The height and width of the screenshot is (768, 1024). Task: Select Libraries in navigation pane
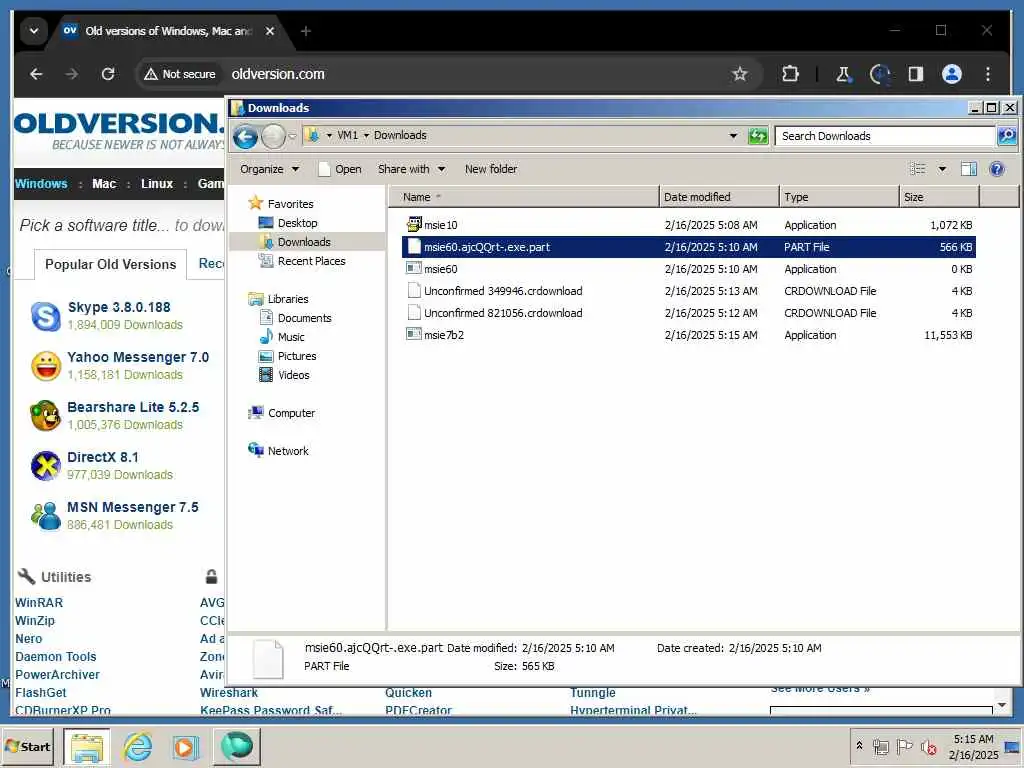point(287,299)
